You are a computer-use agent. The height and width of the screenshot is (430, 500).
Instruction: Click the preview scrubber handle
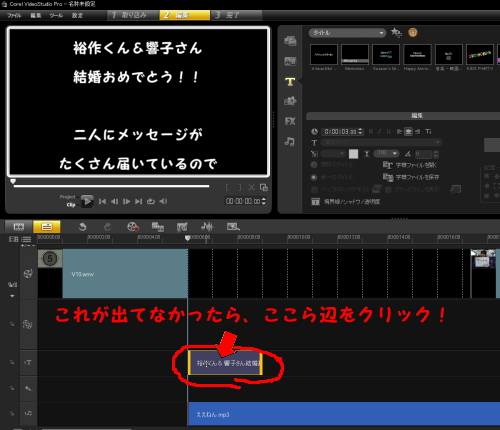click(x=13, y=181)
